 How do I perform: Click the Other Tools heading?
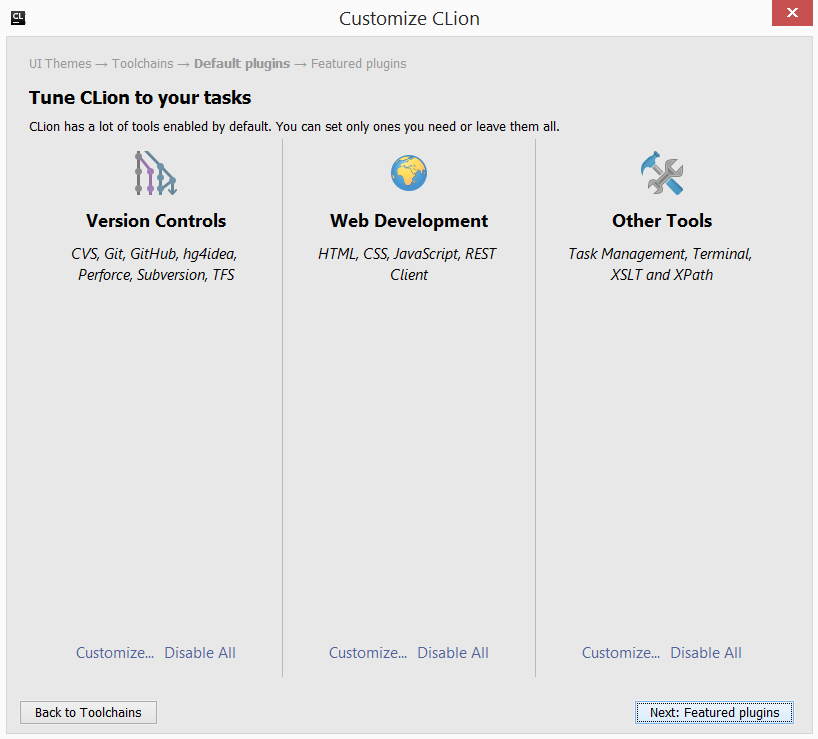point(662,221)
